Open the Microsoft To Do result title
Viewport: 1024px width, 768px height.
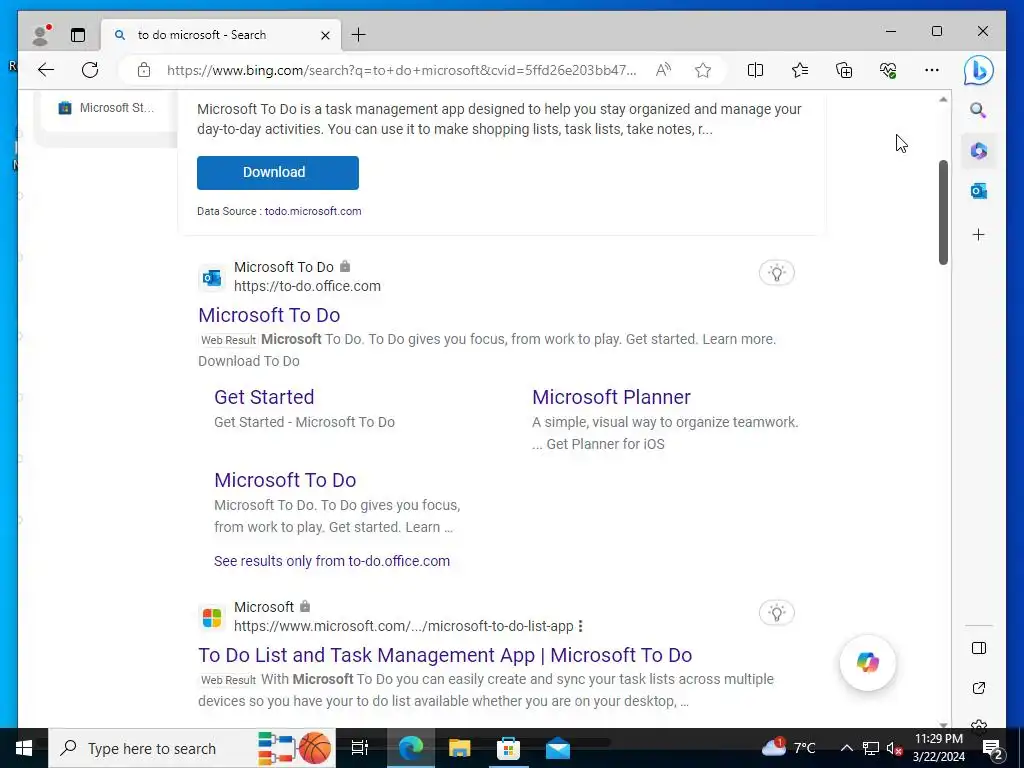269,315
